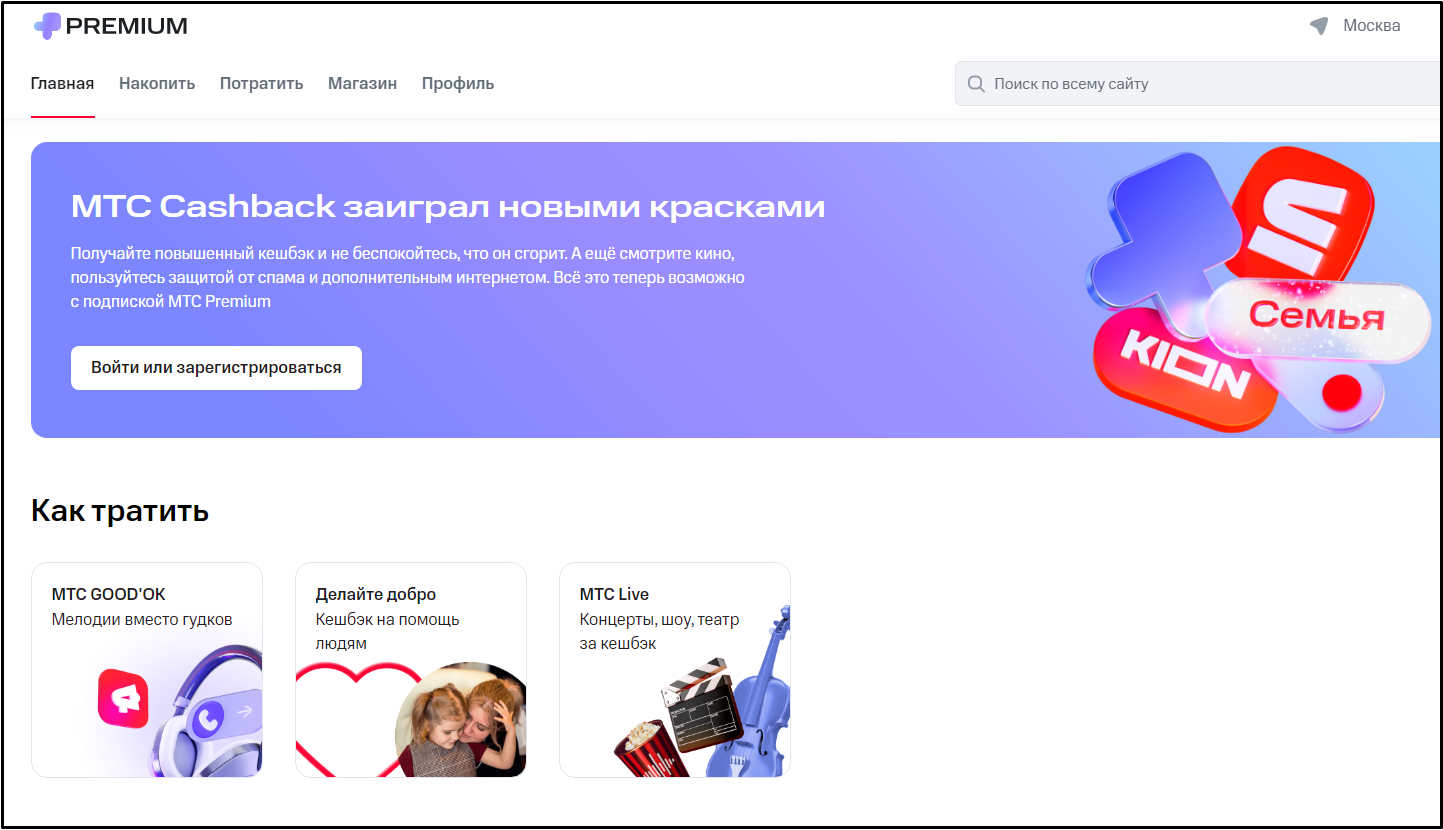Click Войти или зарегистрироваться button

(216, 368)
